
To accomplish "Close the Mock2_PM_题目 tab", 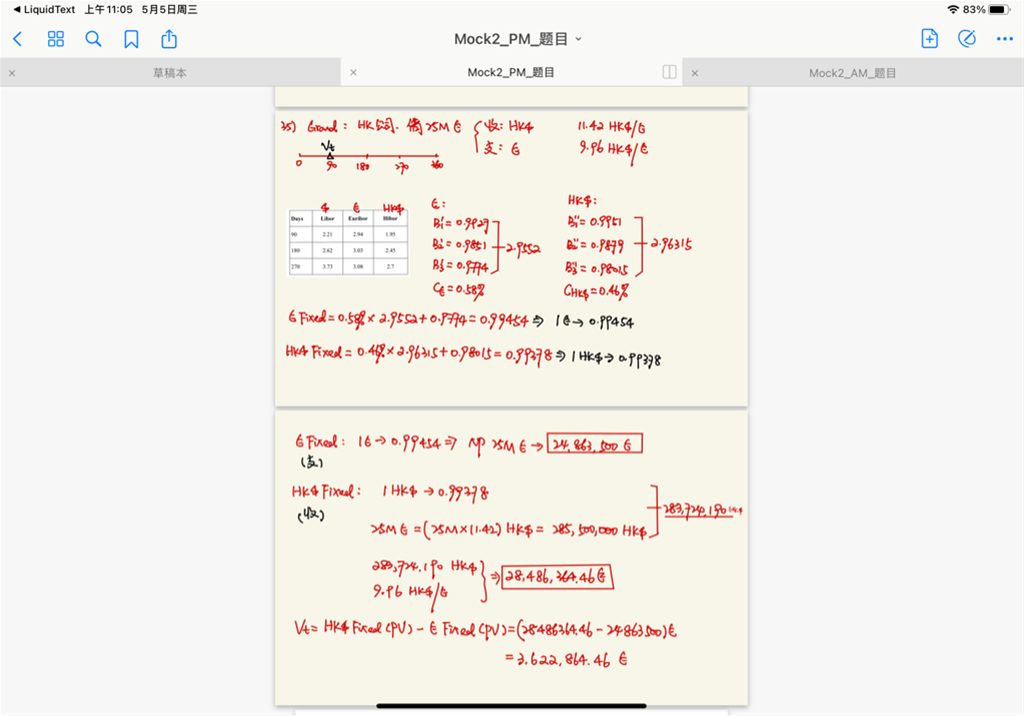I will pyautogui.click(x=353, y=73).
